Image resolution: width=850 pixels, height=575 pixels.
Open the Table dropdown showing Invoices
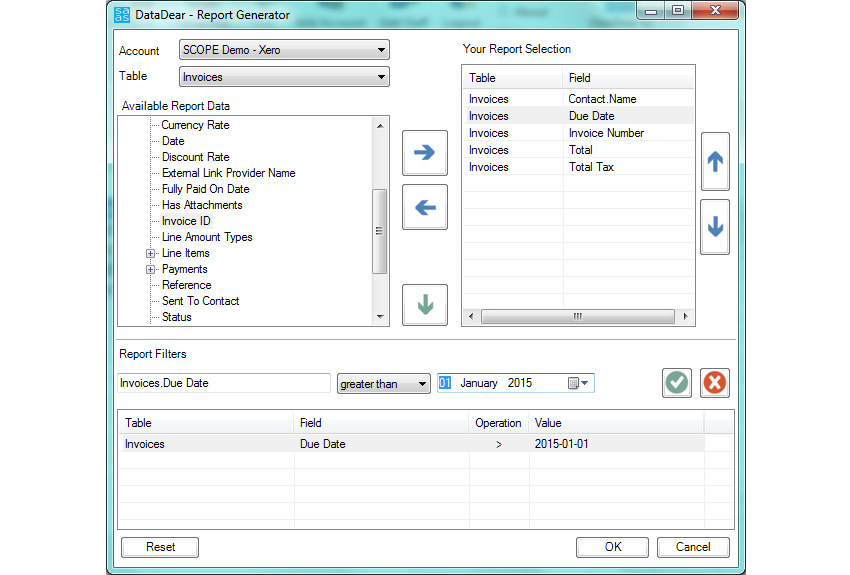(284, 77)
